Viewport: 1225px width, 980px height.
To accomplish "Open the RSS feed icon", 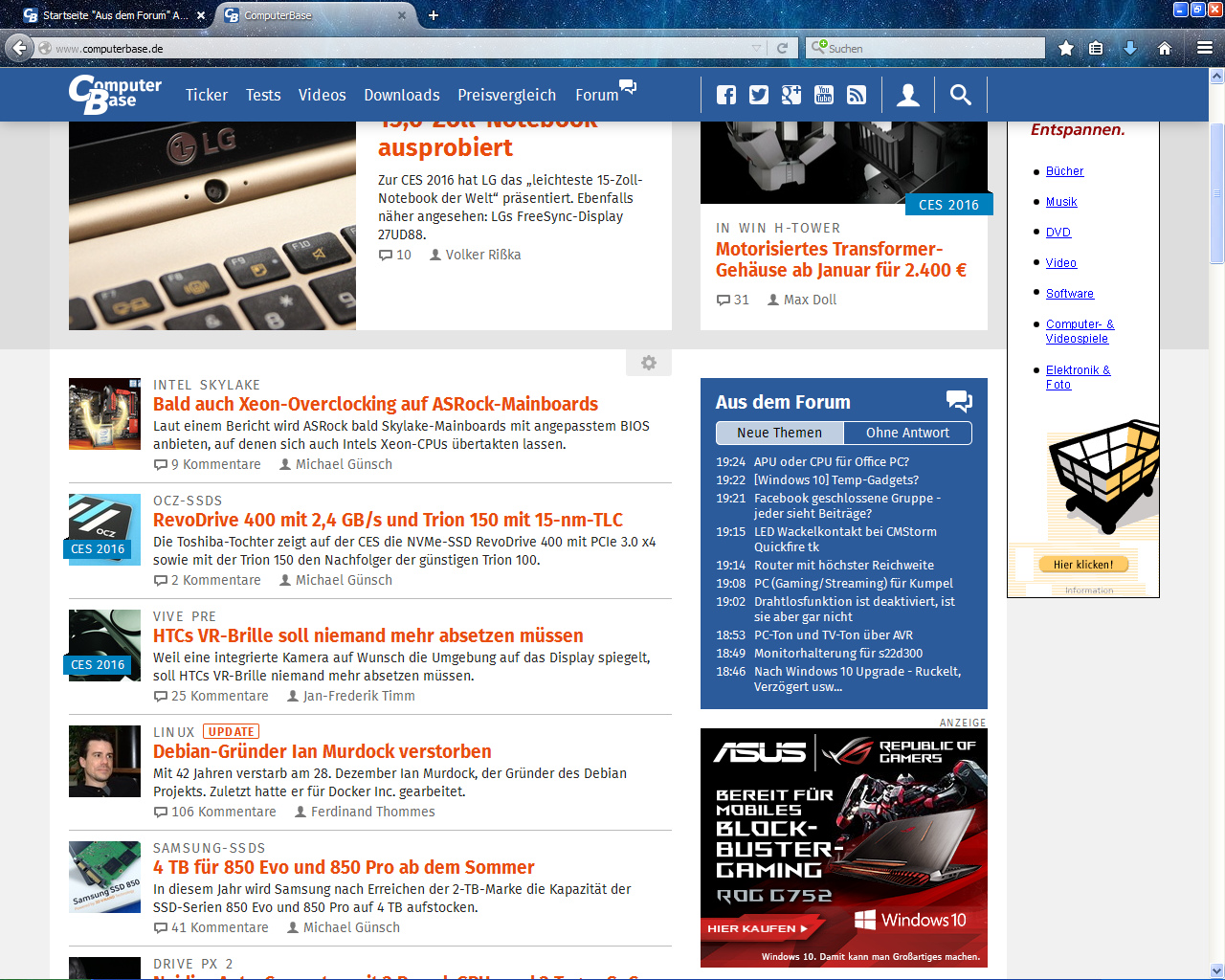I will [857, 95].
